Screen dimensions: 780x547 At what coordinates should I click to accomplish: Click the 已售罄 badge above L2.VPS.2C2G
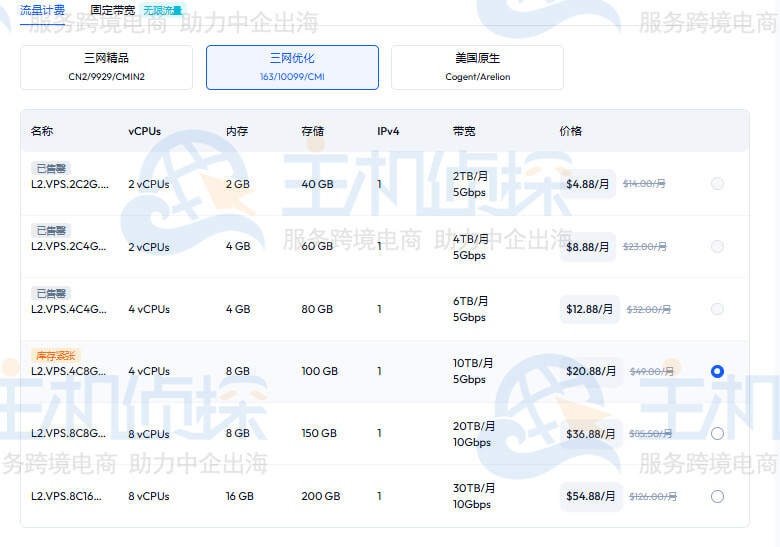point(51,169)
